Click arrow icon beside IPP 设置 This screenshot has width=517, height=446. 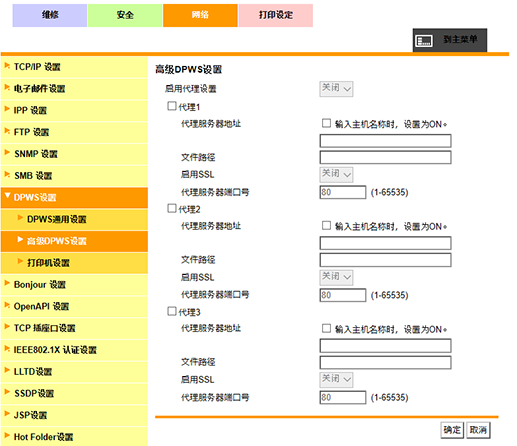click(x=7, y=109)
